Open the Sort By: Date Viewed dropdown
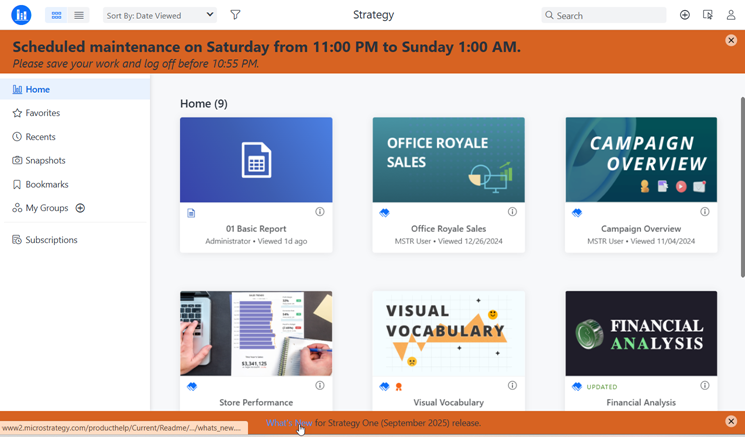 pos(160,15)
